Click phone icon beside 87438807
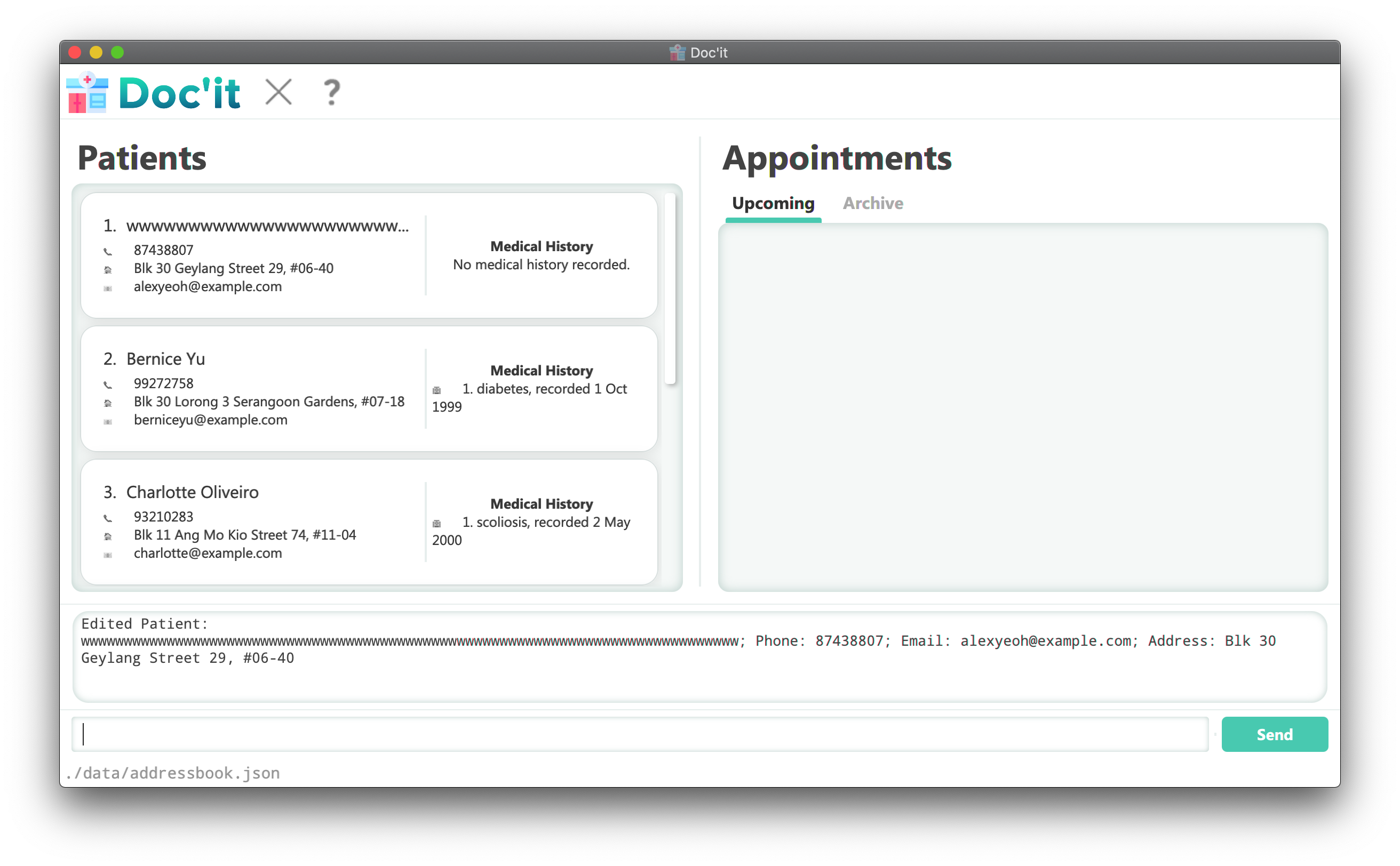Screen dimensions: 1400x866 click(x=108, y=252)
